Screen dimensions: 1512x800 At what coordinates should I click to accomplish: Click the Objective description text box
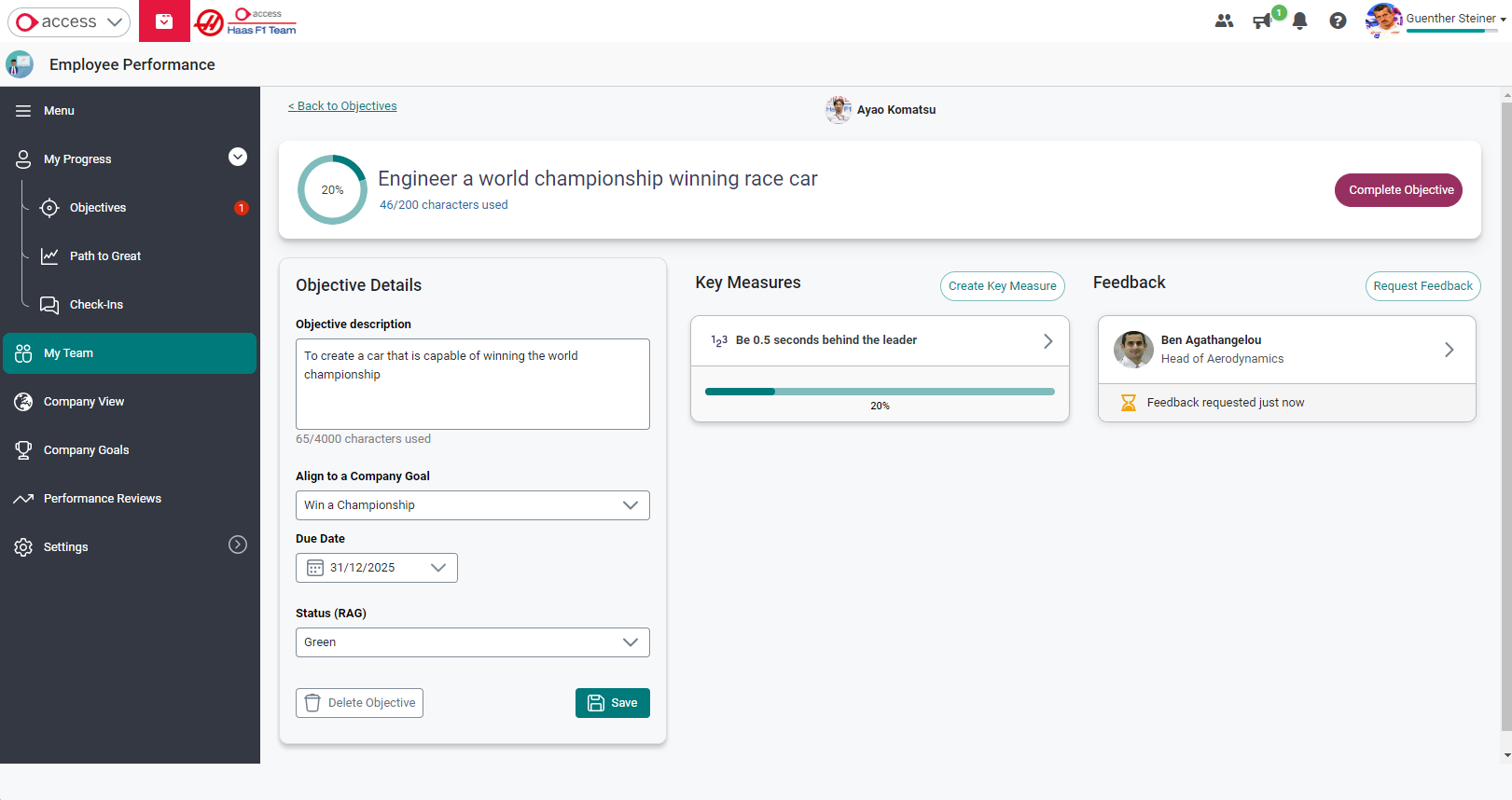472,383
